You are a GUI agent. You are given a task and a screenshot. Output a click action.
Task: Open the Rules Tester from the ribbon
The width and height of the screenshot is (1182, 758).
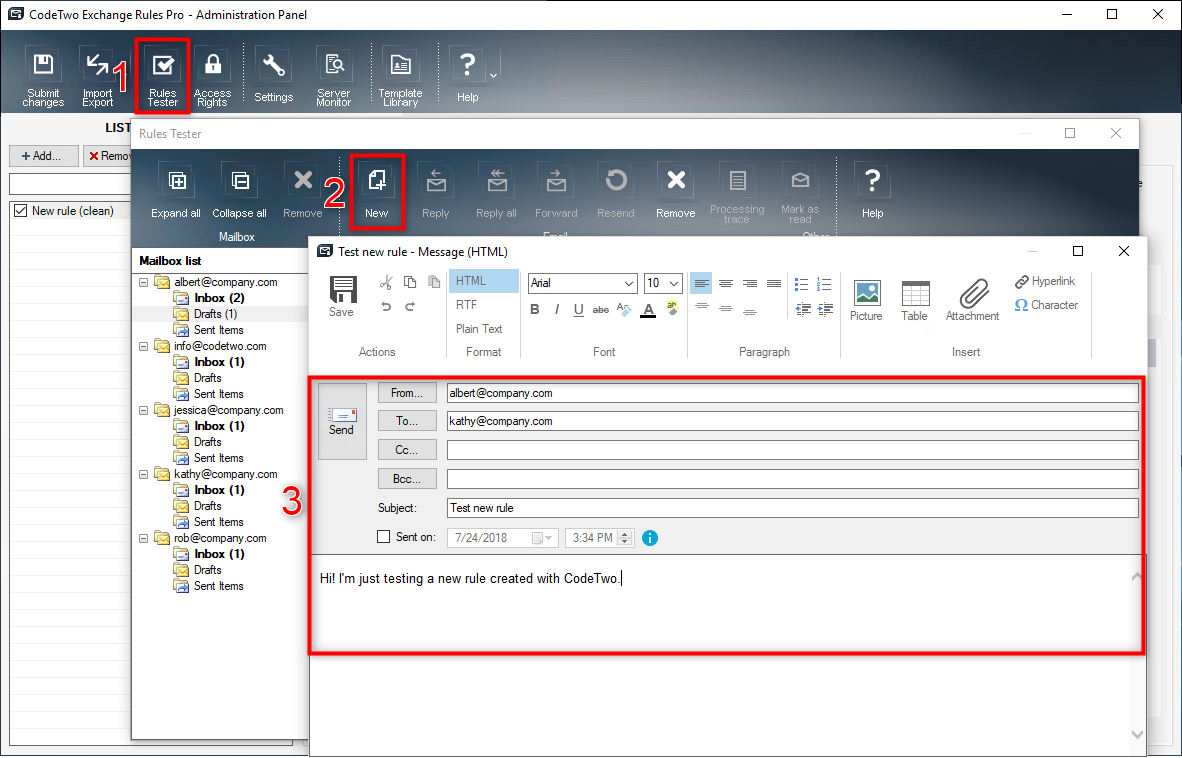point(162,74)
